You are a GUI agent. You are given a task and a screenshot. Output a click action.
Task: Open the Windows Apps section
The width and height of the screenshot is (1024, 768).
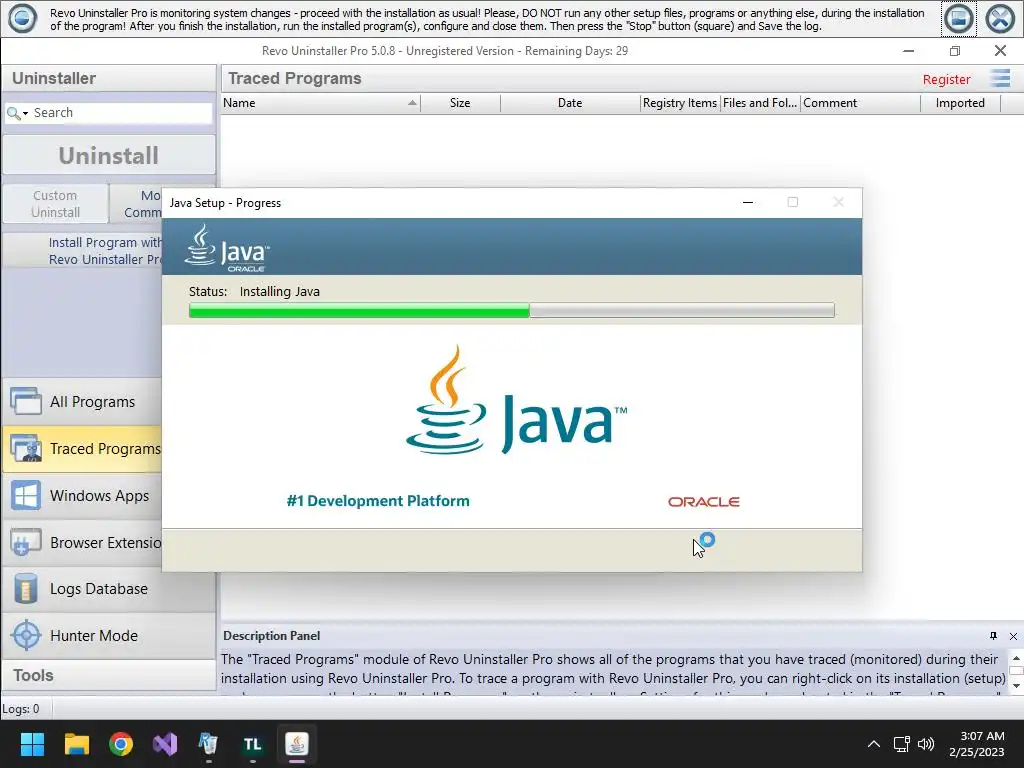tap(82, 496)
